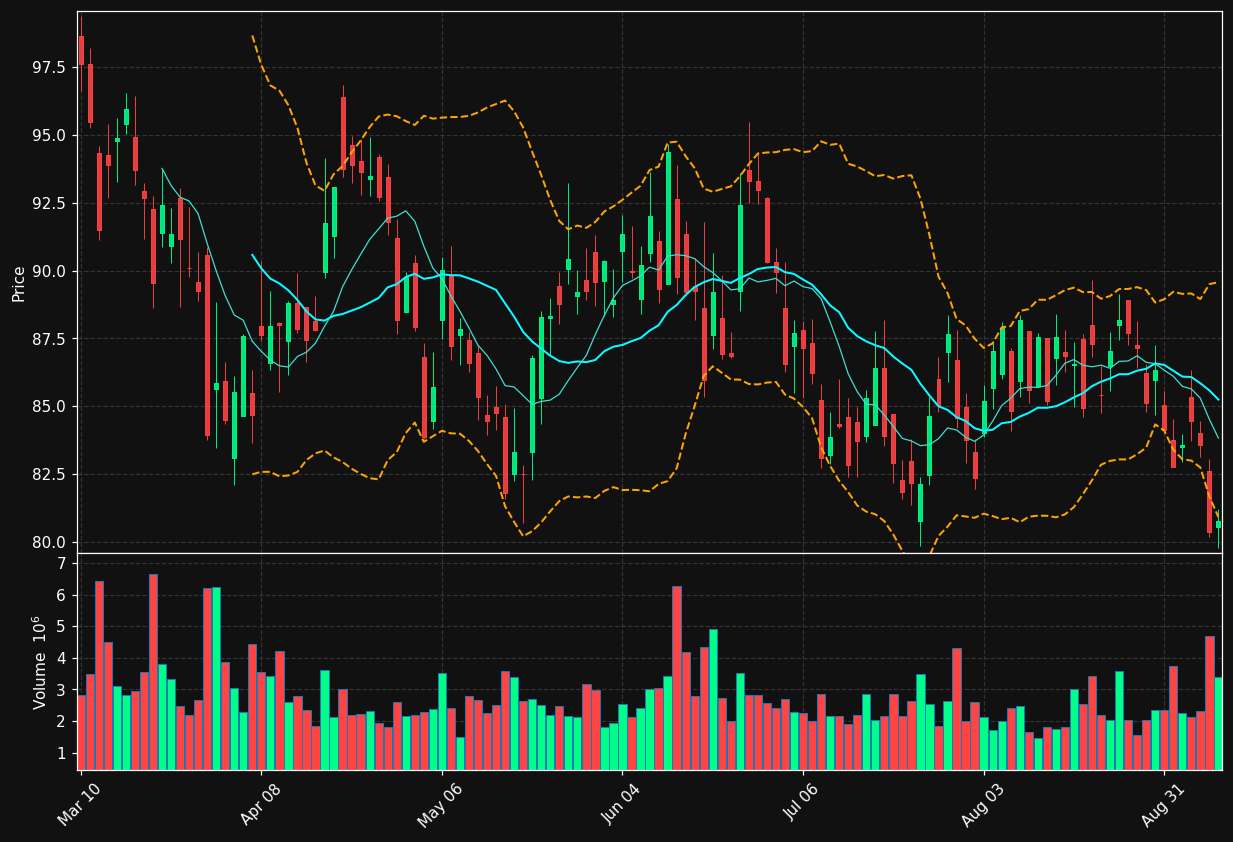Click the Price y-axis title
The height and width of the screenshot is (842, 1233).
[x=19, y=283]
